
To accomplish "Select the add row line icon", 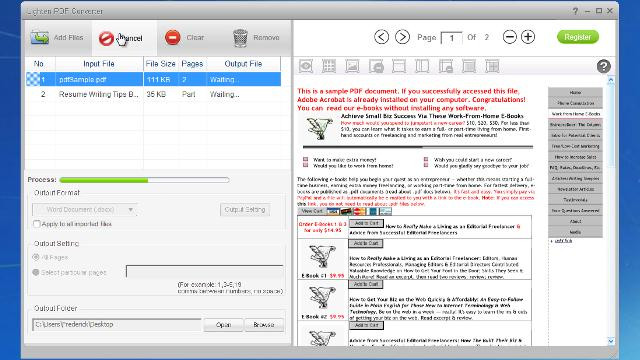I will point(399,66).
